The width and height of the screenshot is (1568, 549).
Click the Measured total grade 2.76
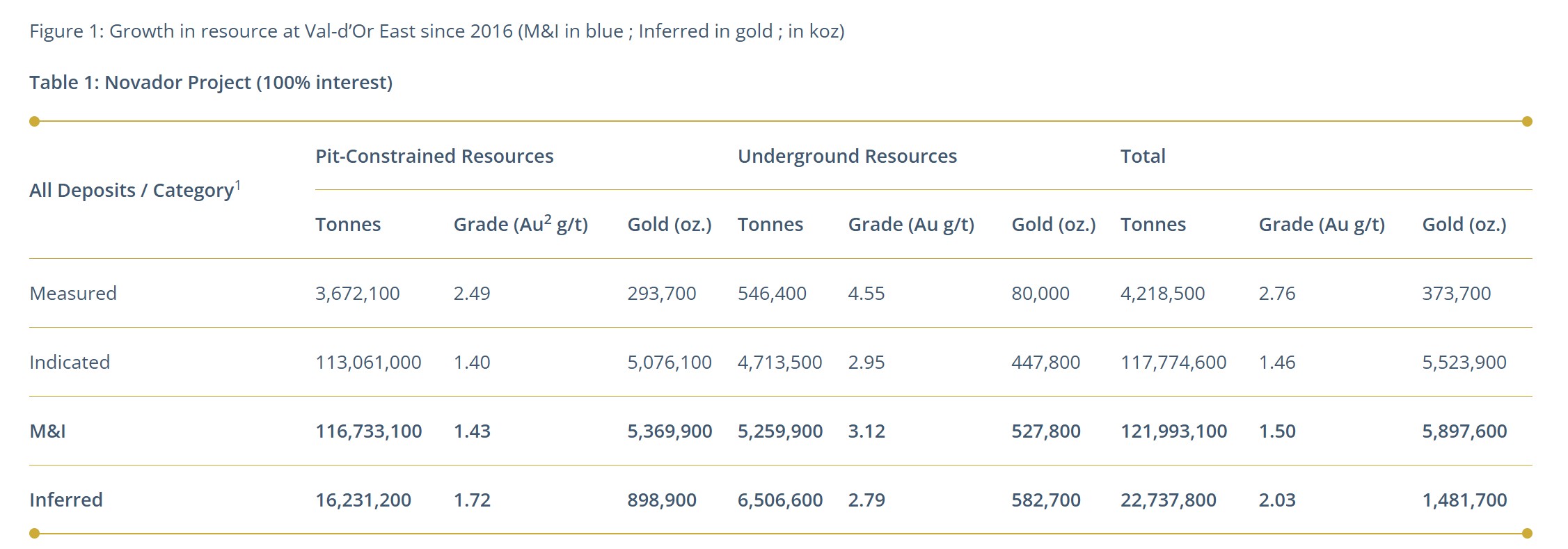[x=1277, y=294]
